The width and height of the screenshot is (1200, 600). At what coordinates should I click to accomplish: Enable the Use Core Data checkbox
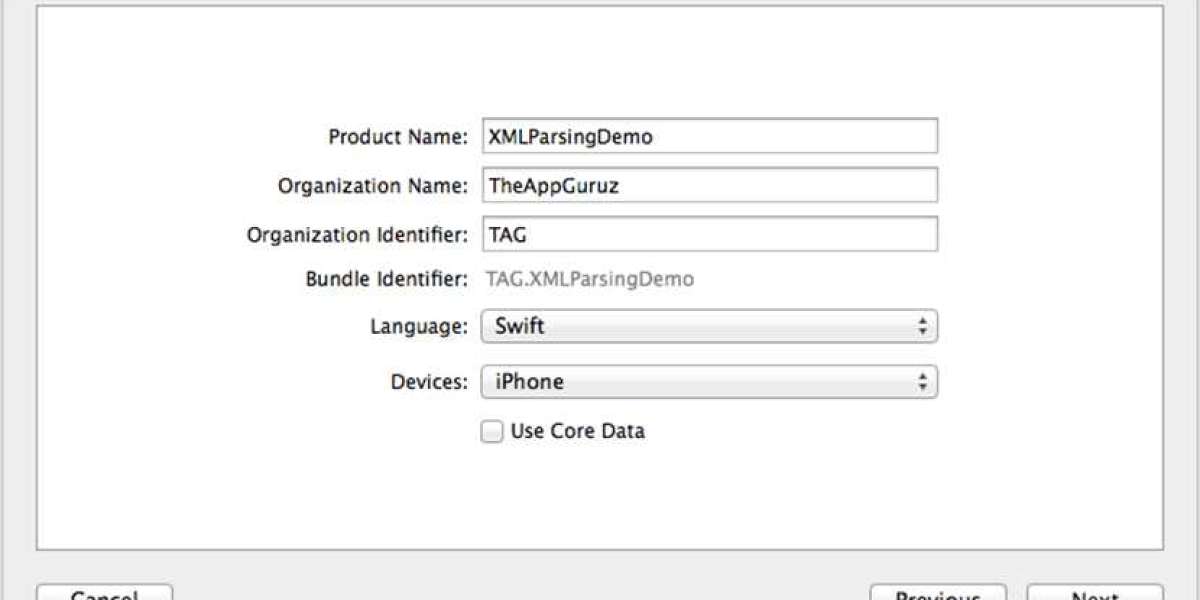pos(492,432)
